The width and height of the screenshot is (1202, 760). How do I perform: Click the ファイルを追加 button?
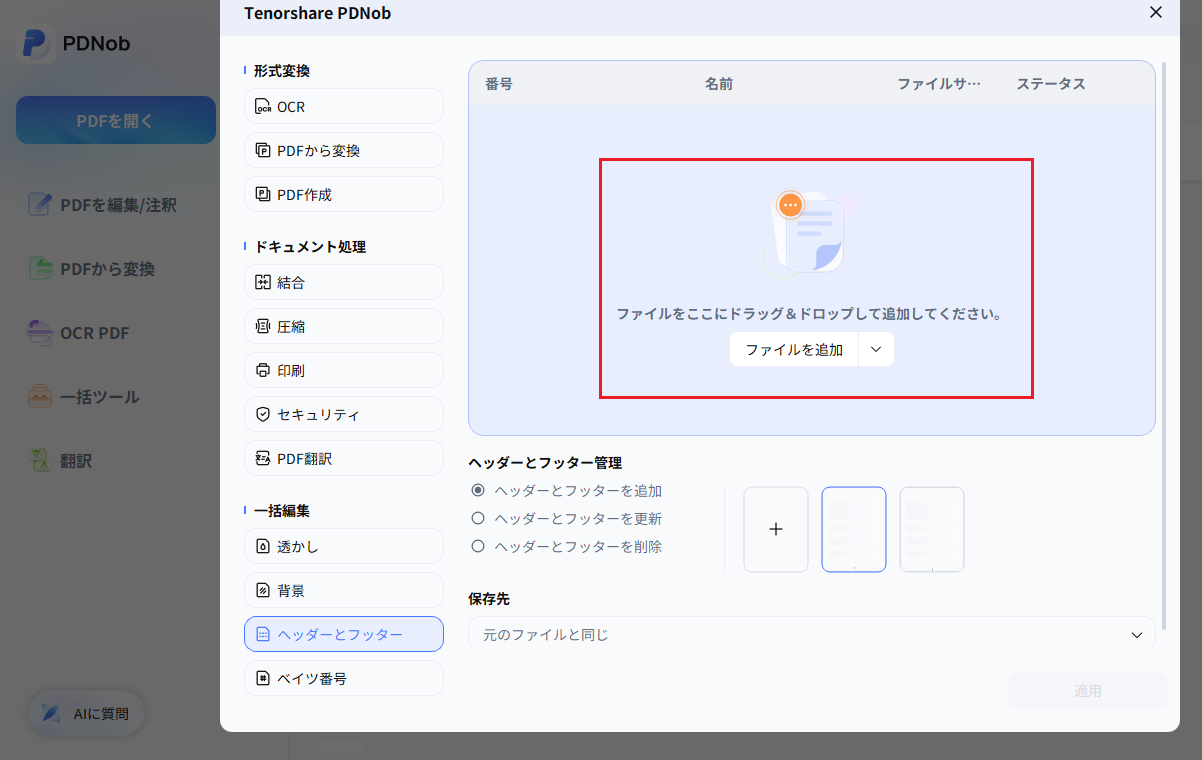794,350
